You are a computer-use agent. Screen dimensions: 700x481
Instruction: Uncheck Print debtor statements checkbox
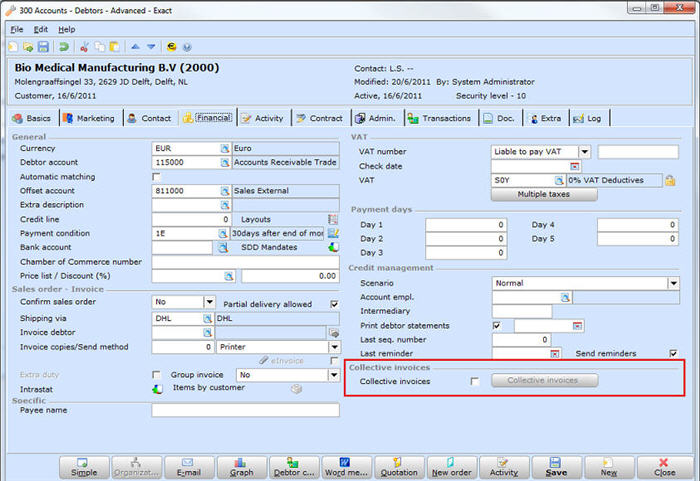[496, 326]
